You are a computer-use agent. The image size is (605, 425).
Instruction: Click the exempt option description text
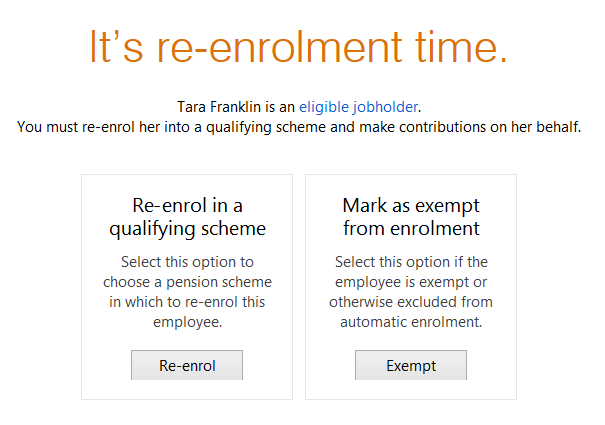pos(411,292)
